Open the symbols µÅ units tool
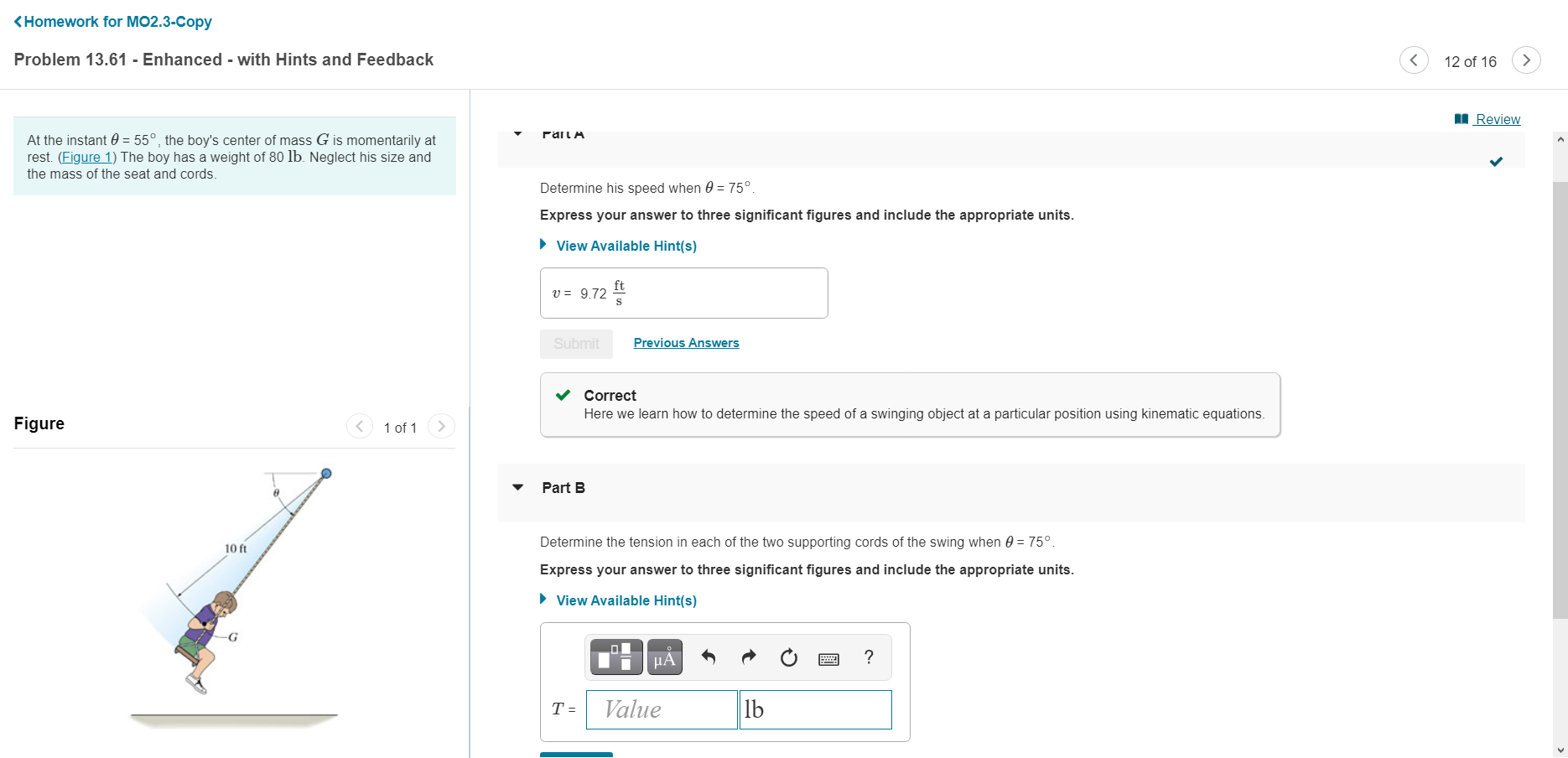Image resolution: width=1568 pixels, height=758 pixels. pyautogui.click(x=665, y=657)
